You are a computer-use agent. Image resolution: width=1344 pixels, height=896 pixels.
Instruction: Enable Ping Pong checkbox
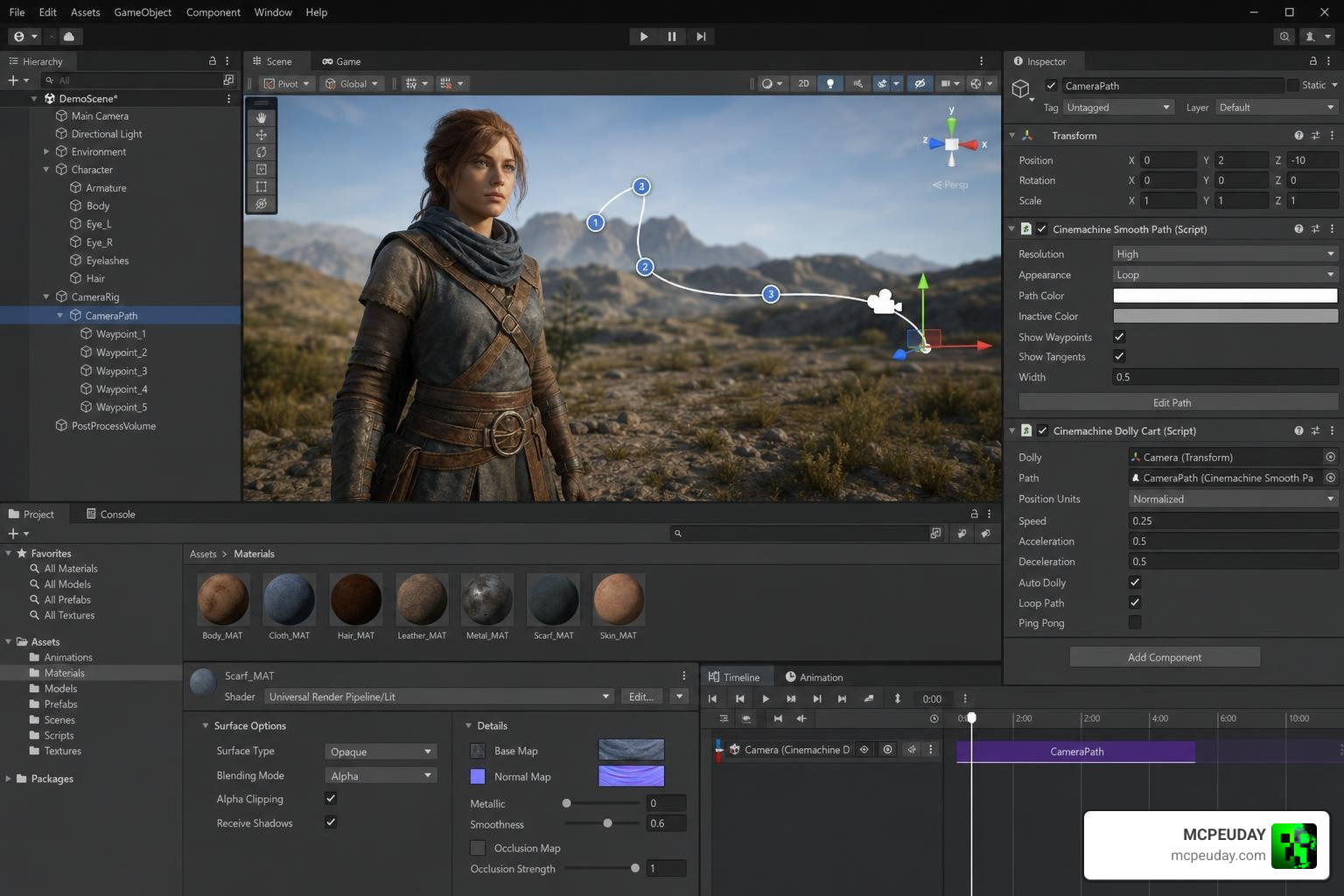tap(1135, 623)
